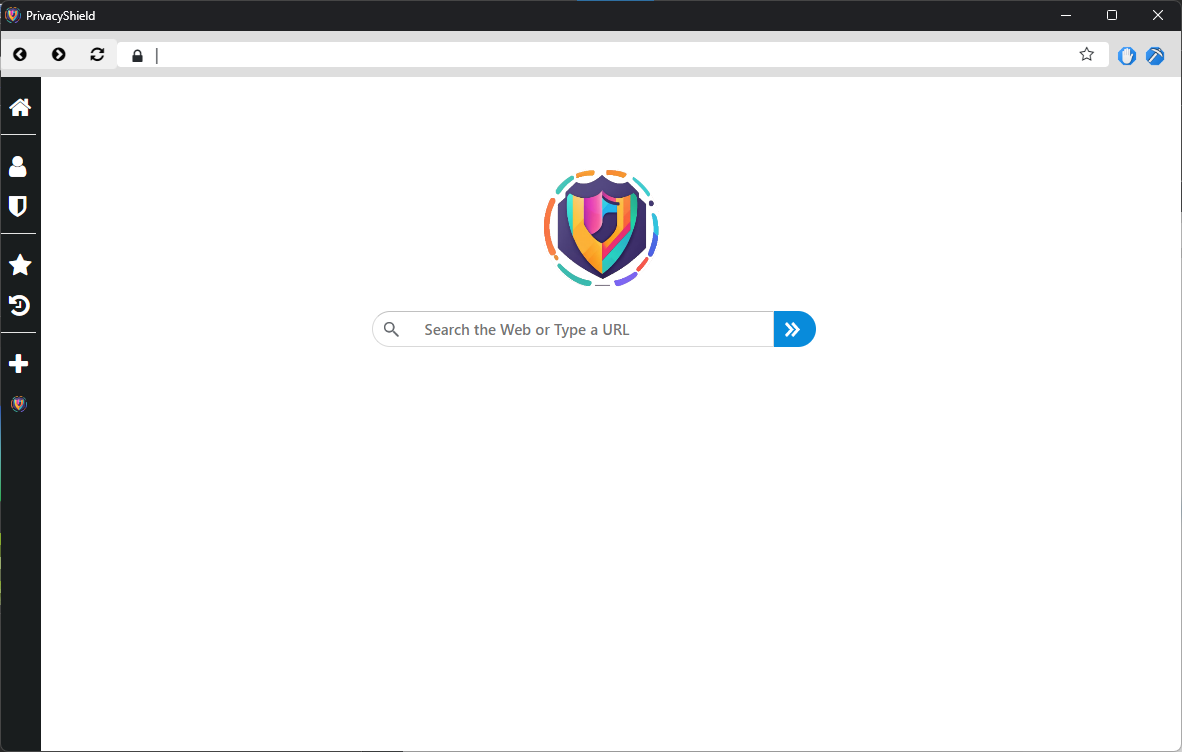The width and height of the screenshot is (1182, 752).
Task: Focus the address bar field
Action: [612, 55]
